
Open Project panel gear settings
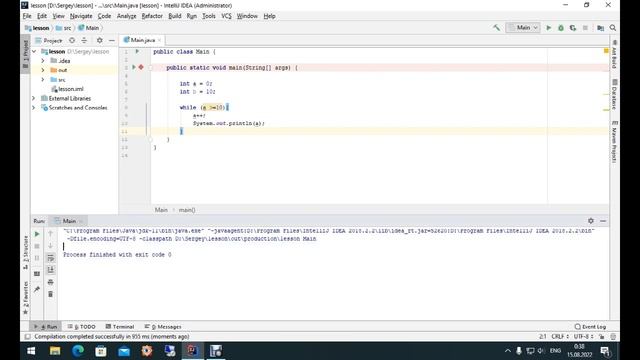click(x=100, y=40)
